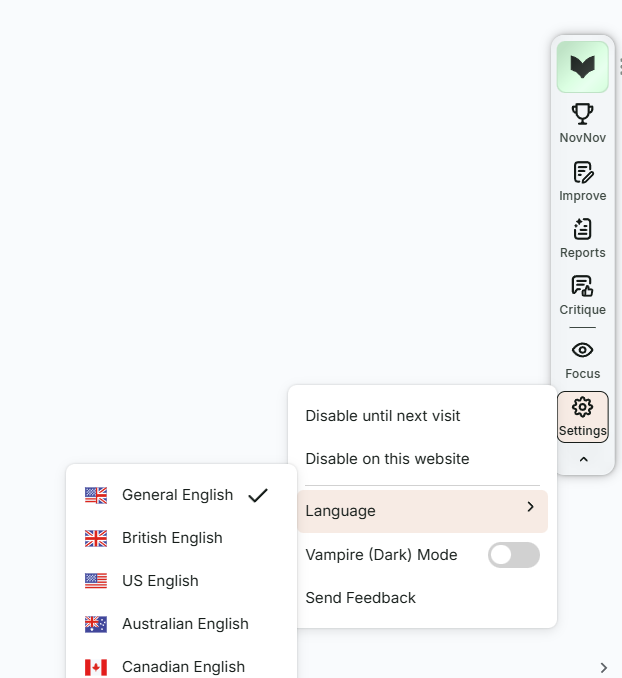Expand the Language submenu arrow
The image size is (622, 678).
click(x=530, y=509)
